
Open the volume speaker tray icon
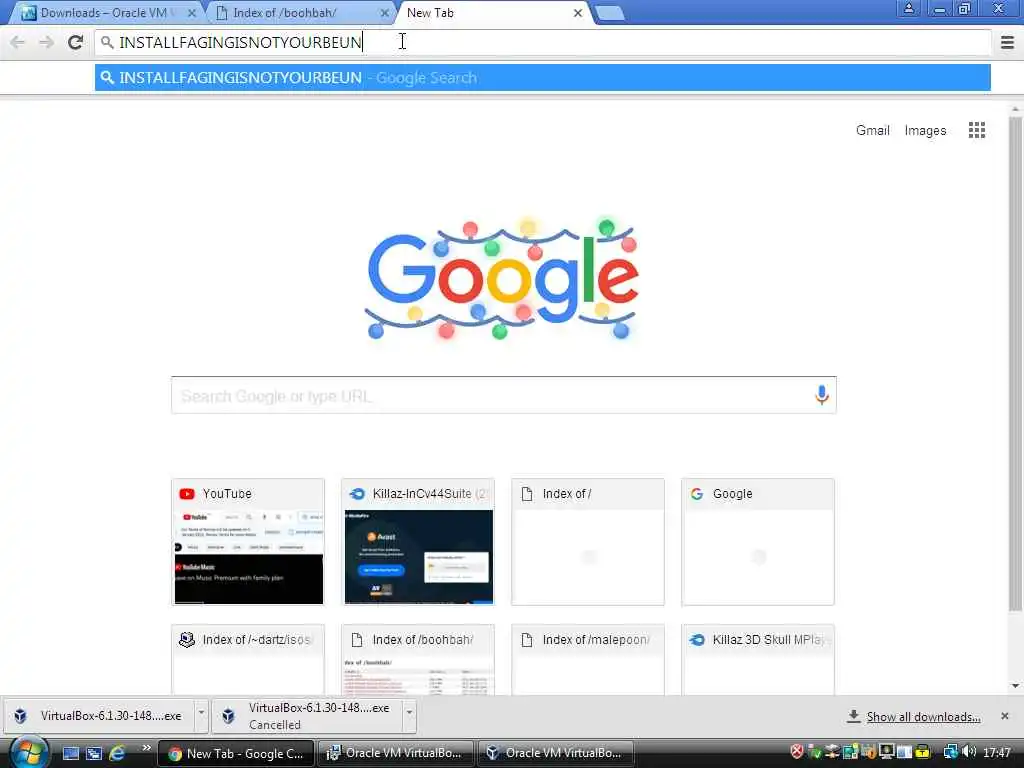pos(968,752)
